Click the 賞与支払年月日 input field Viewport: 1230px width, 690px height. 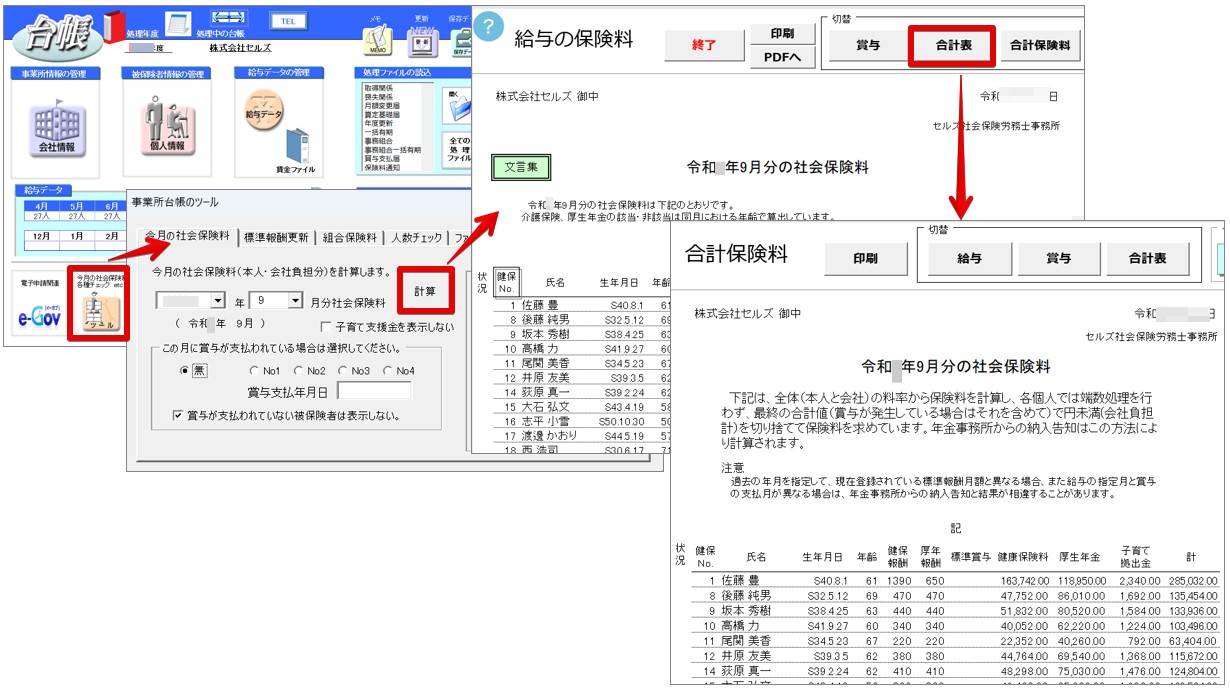point(373,391)
